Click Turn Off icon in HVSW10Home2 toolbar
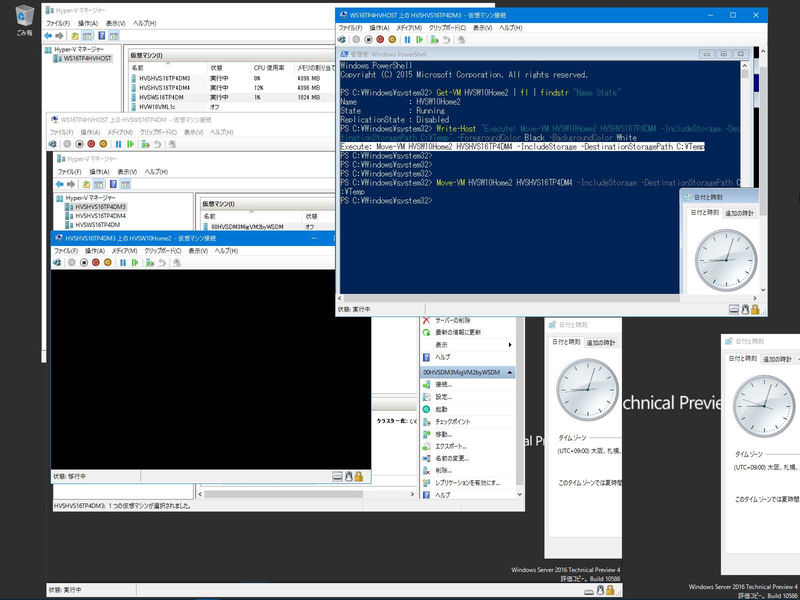The image size is (800, 600). click(x=84, y=262)
